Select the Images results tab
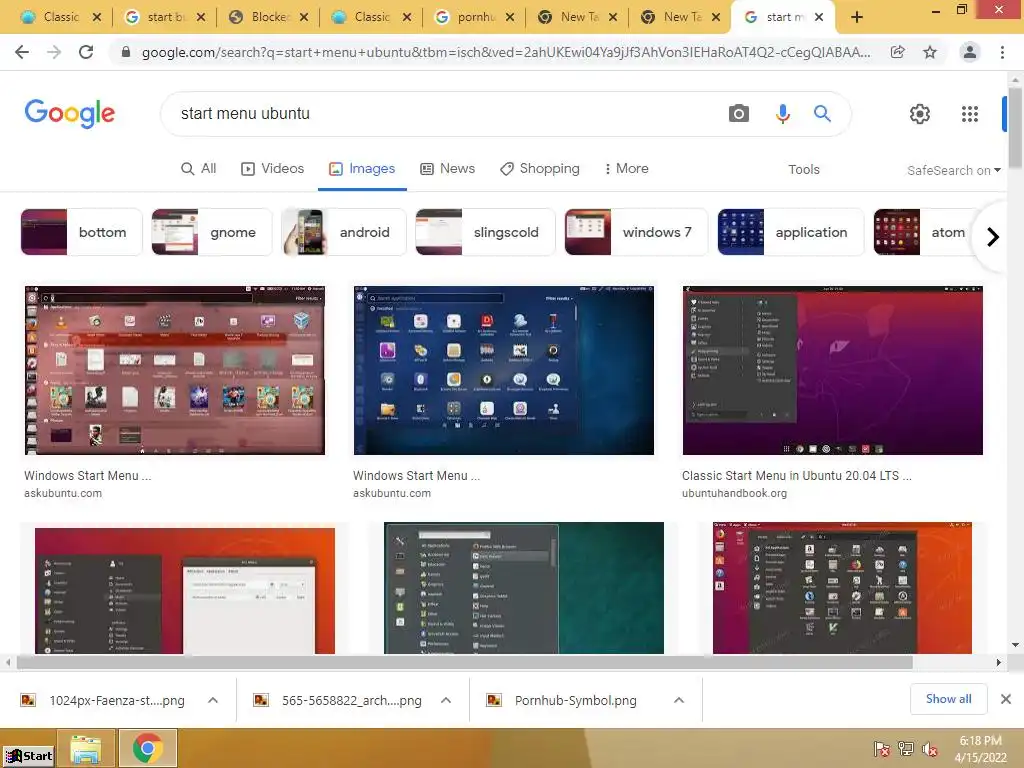This screenshot has height=768, width=1024. pyautogui.click(x=362, y=168)
